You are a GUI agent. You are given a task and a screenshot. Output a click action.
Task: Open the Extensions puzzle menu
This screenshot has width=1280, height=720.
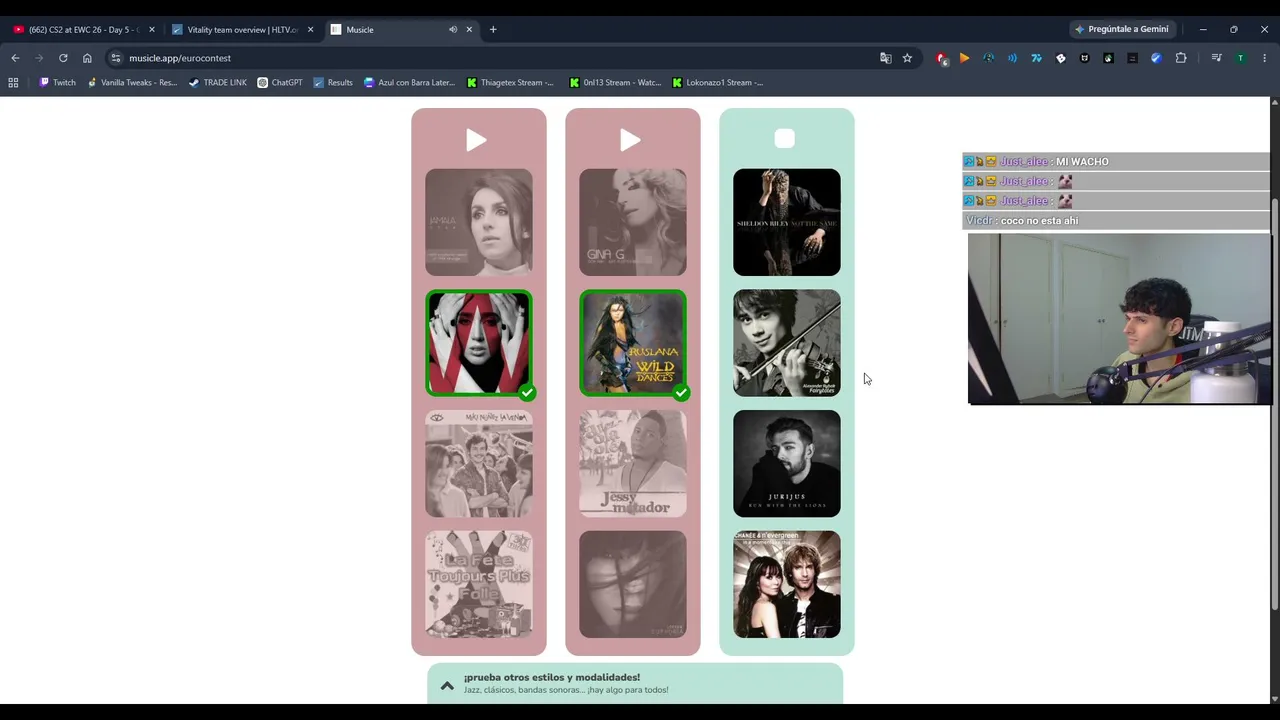pos(1181,58)
